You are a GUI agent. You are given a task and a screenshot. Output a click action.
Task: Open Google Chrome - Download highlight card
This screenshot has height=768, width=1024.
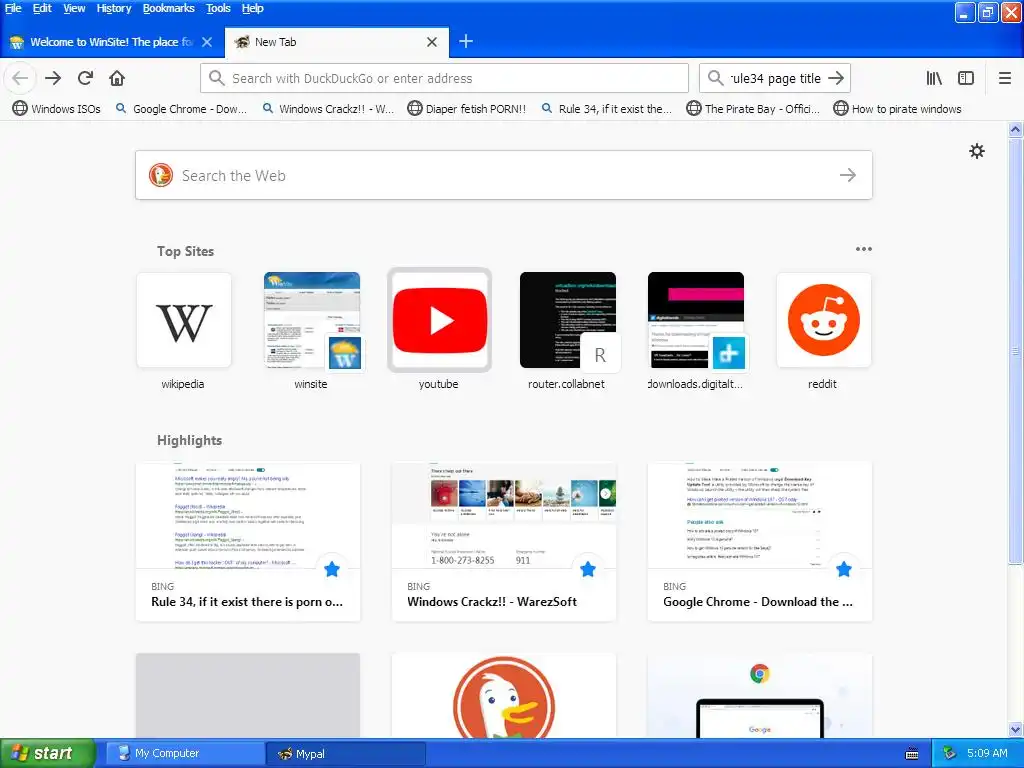(x=760, y=542)
